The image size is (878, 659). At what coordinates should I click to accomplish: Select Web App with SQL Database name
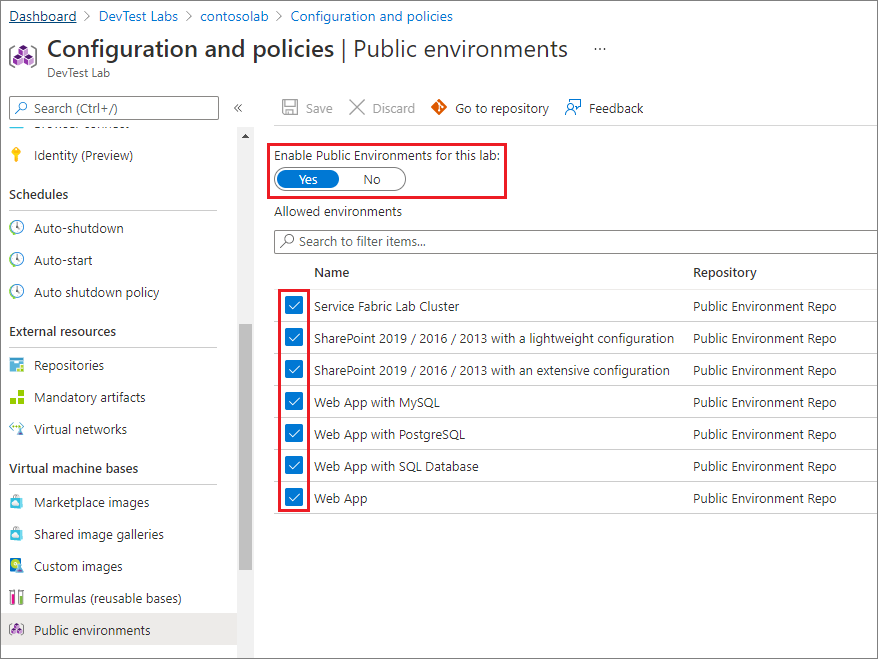[x=396, y=466]
